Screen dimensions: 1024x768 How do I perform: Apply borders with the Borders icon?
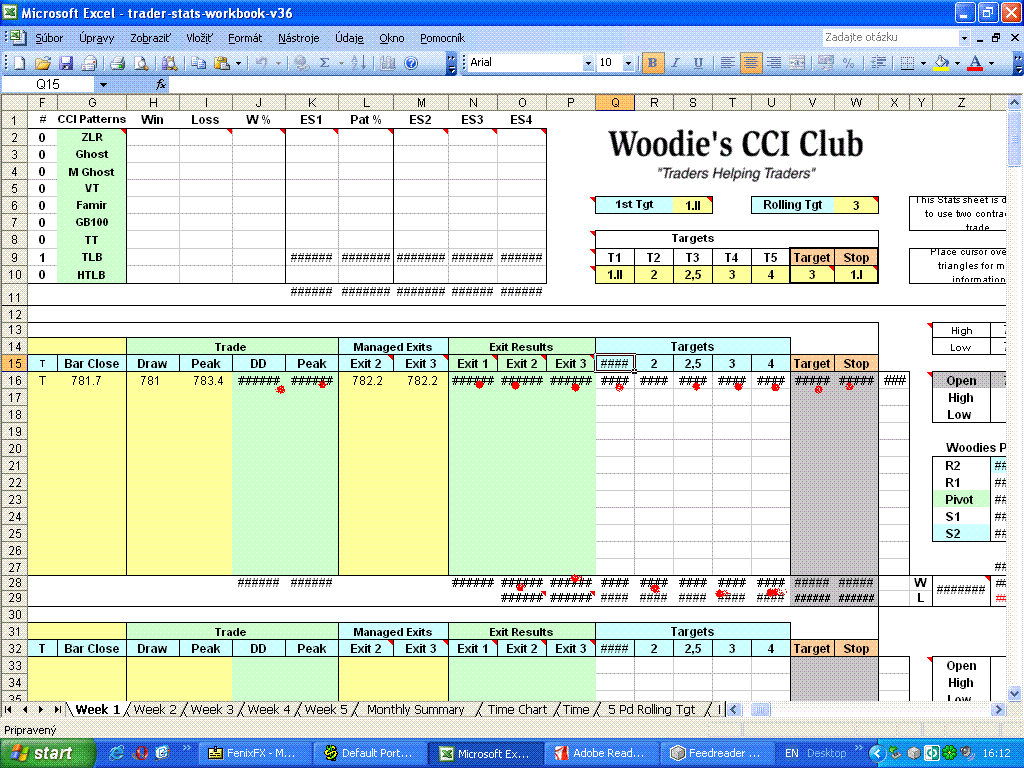coord(907,63)
